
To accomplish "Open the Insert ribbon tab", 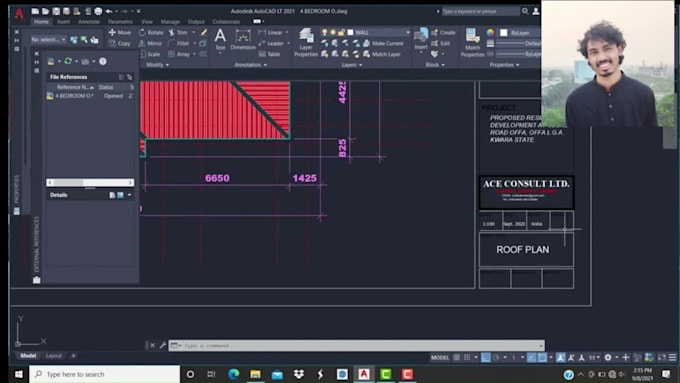I will [x=63, y=21].
